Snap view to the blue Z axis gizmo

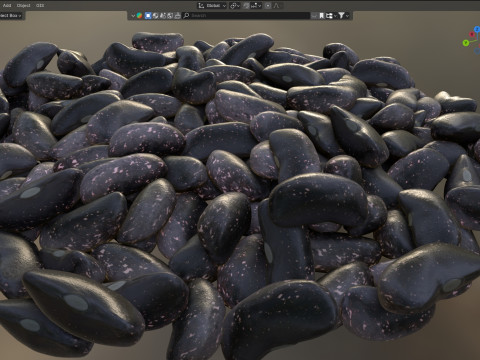pyautogui.click(x=477, y=30)
